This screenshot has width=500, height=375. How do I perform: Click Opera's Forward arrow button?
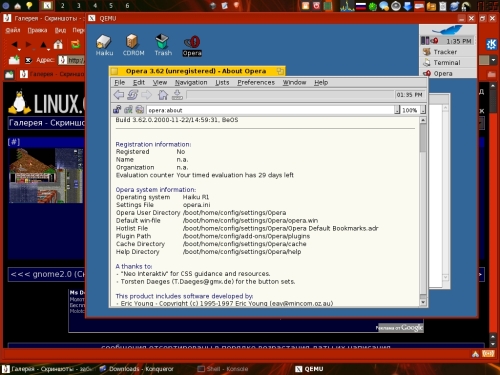point(146,95)
